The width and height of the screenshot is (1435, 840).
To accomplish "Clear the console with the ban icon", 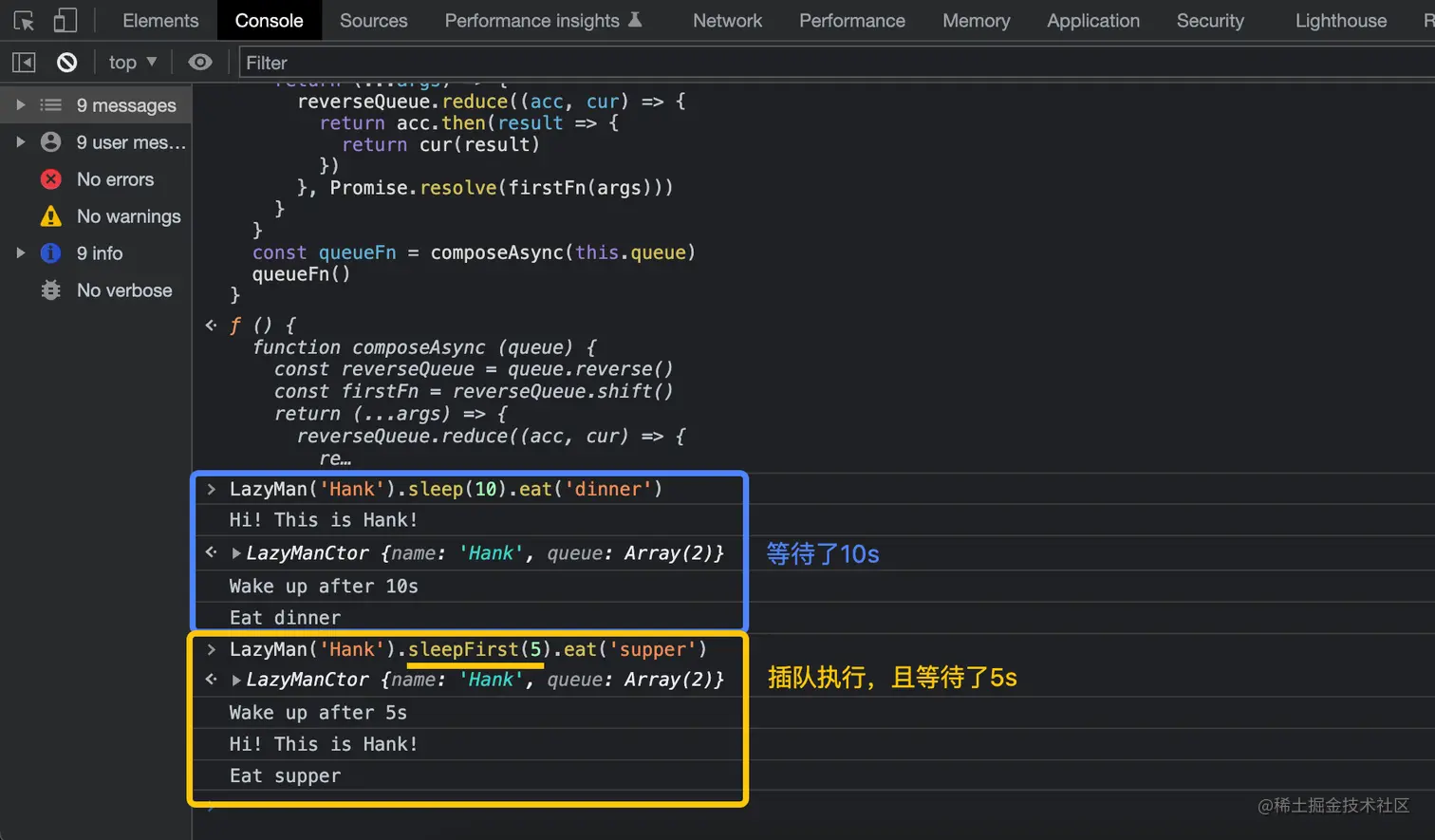I will coord(66,63).
